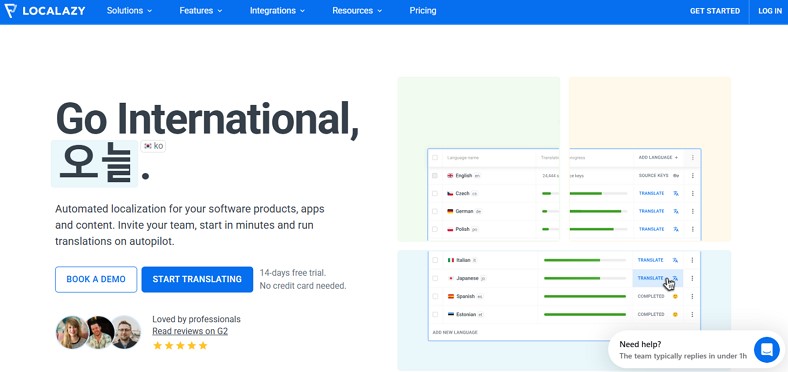Open the table header three-dot menu
The width and height of the screenshot is (788, 372).
693,157
